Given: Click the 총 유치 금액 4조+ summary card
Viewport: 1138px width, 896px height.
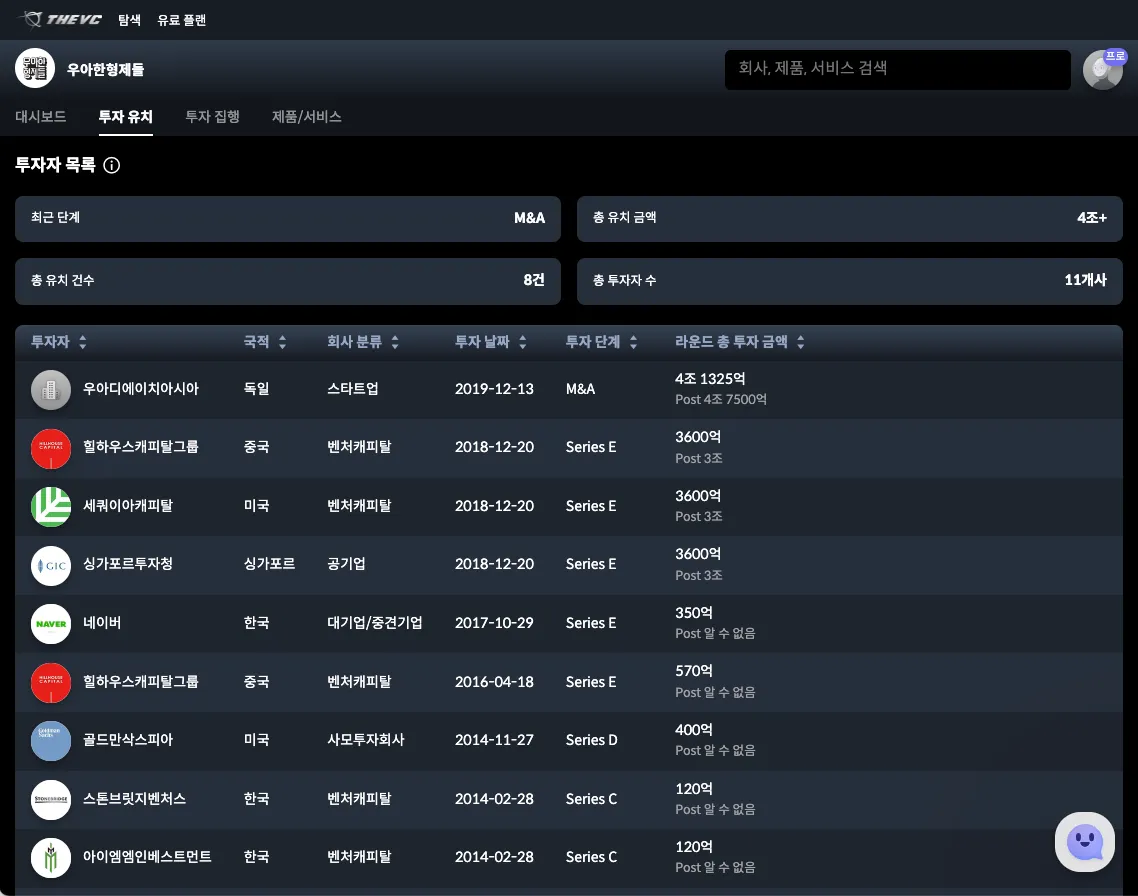Looking at the screenshot, I should tap(850, 218).
